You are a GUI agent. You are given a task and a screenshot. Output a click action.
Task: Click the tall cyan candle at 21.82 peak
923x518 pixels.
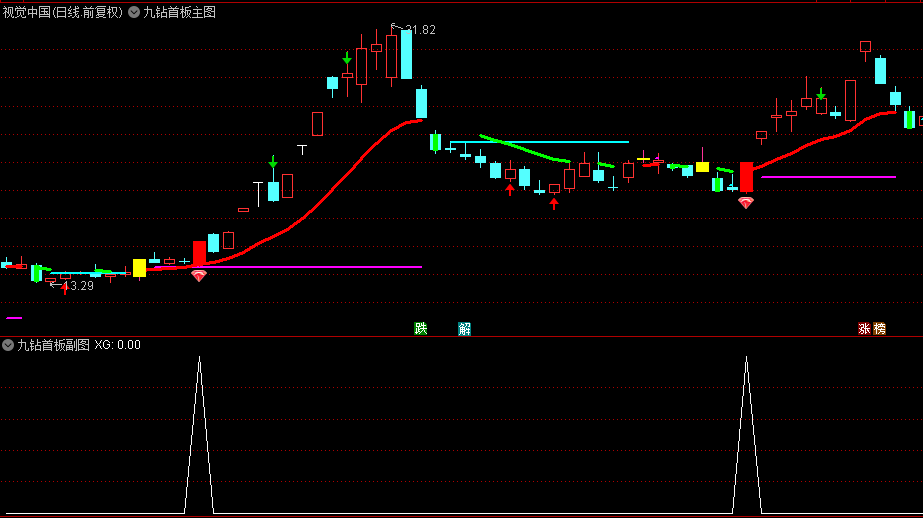tap(406, 54)
